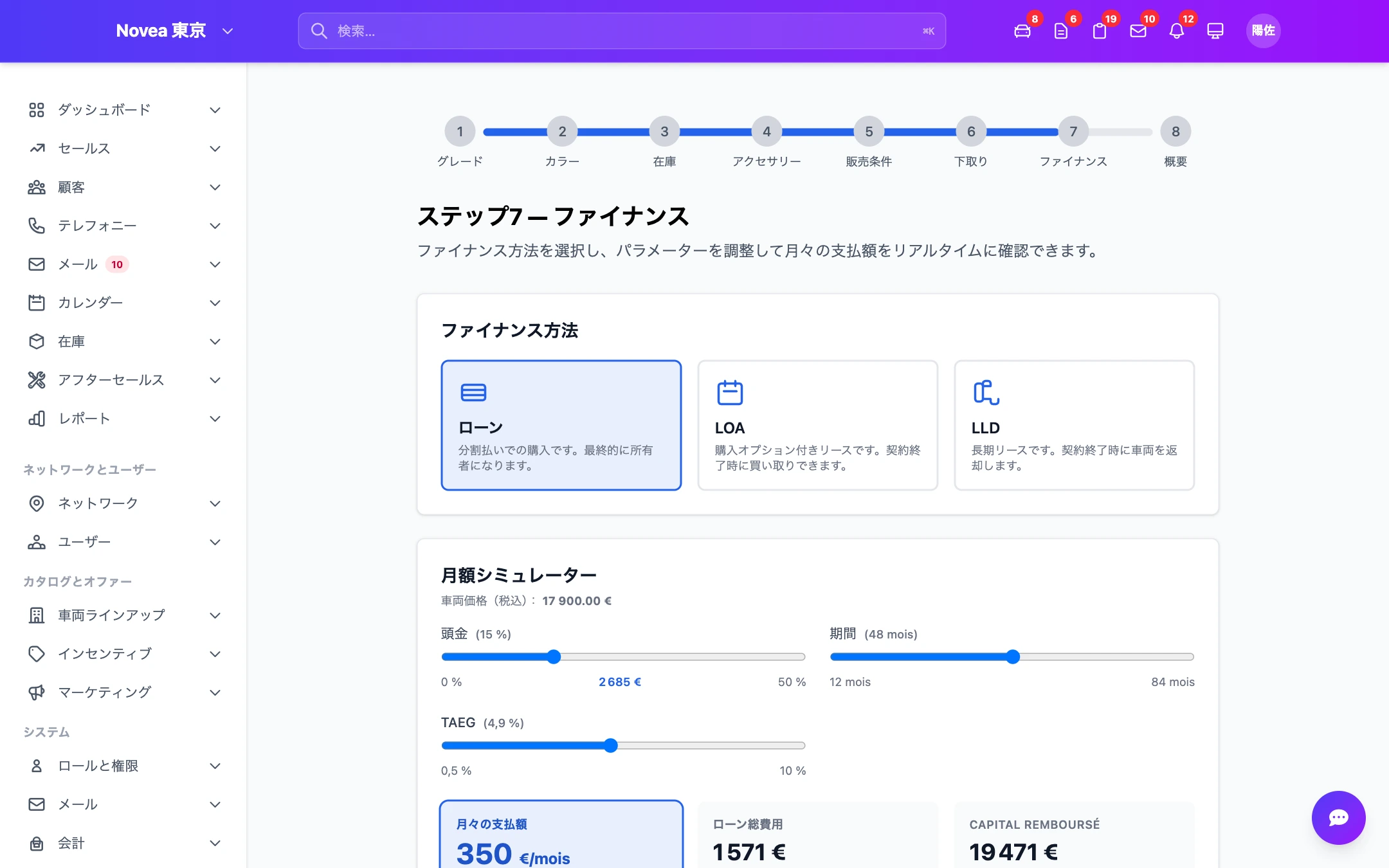Open the 陽佐 user avatar menu
1389x868 pixels.
coord(1263,31)
